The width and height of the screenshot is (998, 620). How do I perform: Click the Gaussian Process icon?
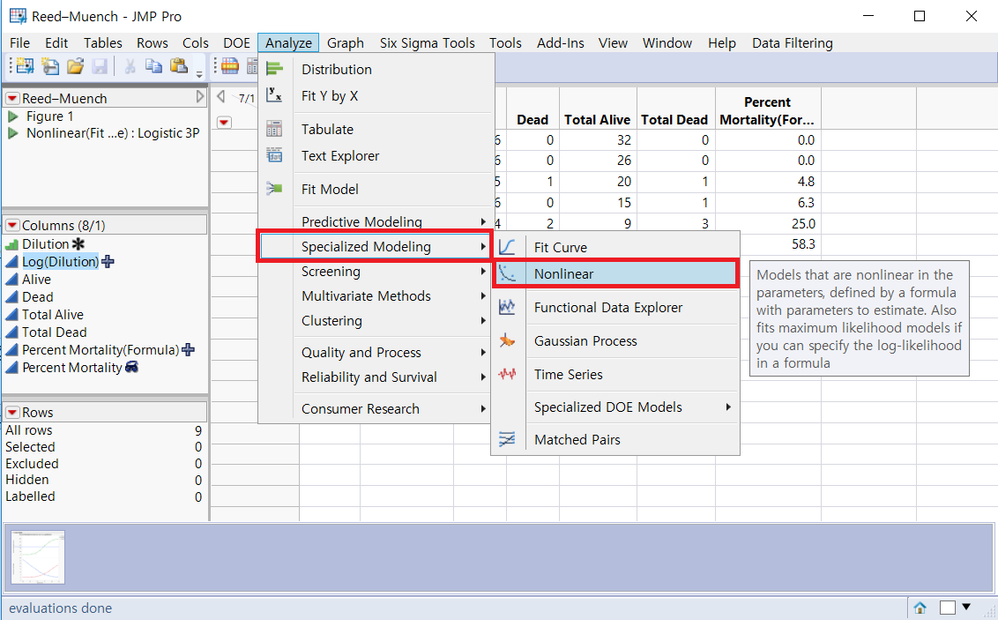507,341
